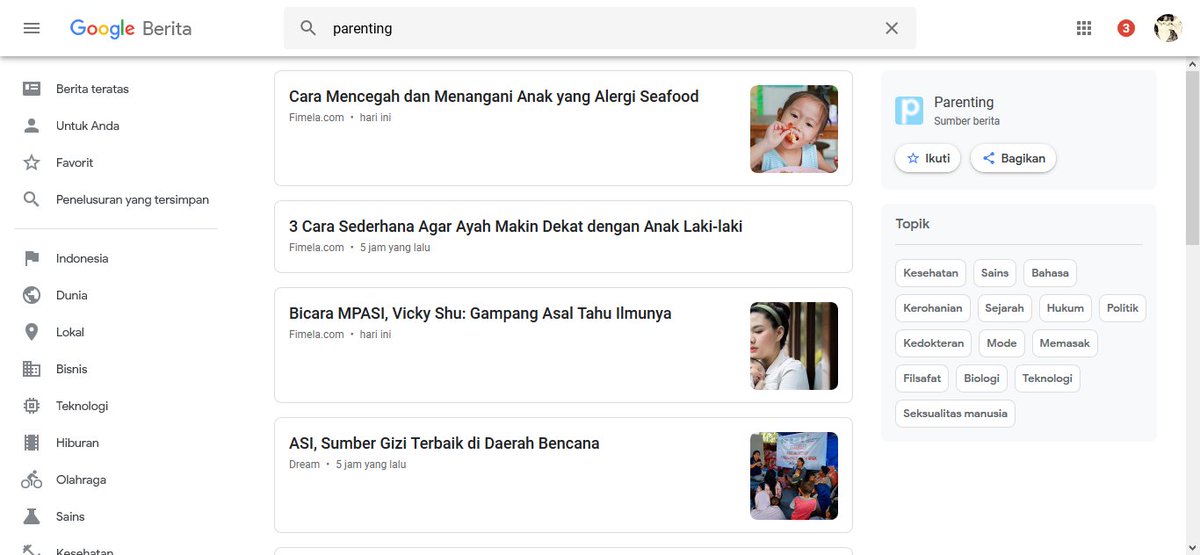This screenshot has height=555, width=1200.
Task: Open the Kerohanian topic chip
Action: pyautogui.click(x=933, y=308)
